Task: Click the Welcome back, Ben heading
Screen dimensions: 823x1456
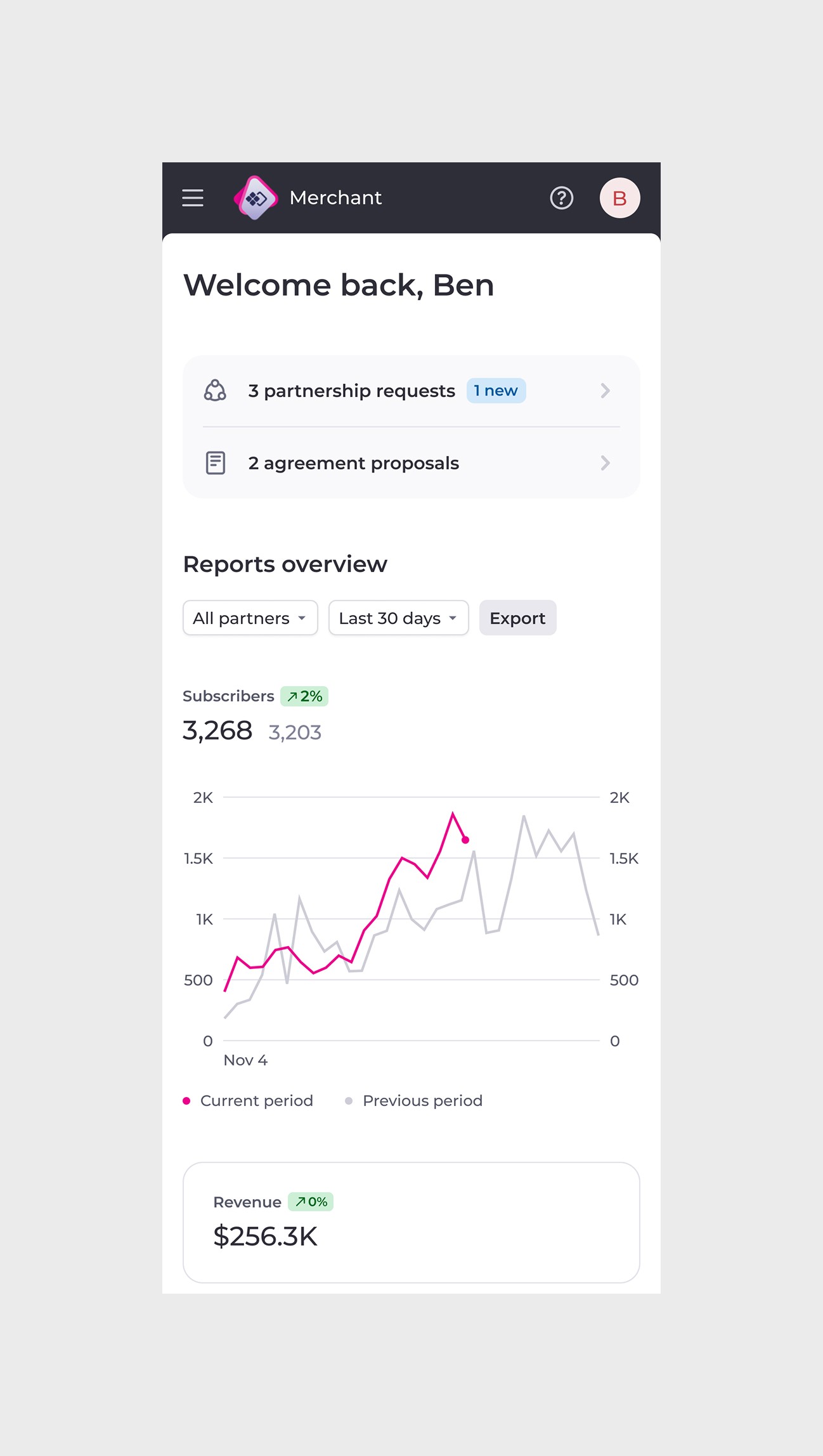Action: click(339, 285)
